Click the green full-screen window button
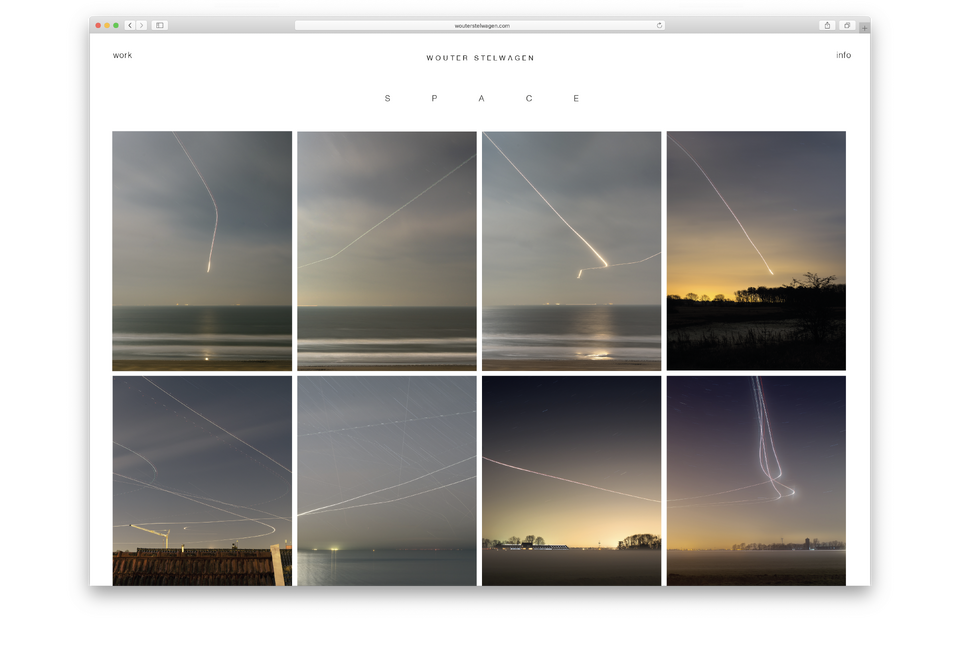The height and width of the screenshot is (648, 960). (x=116, y=25)
